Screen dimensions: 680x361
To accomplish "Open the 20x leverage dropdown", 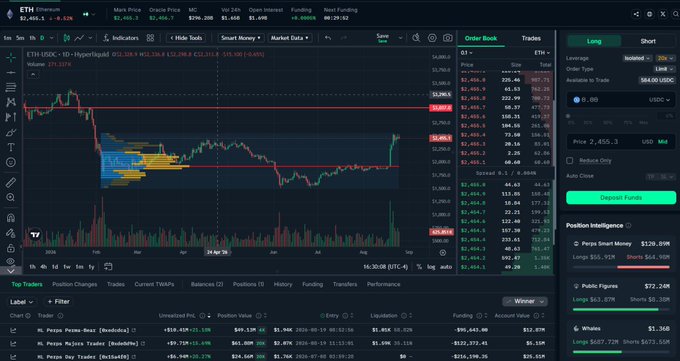I will (x=665, y=58).
